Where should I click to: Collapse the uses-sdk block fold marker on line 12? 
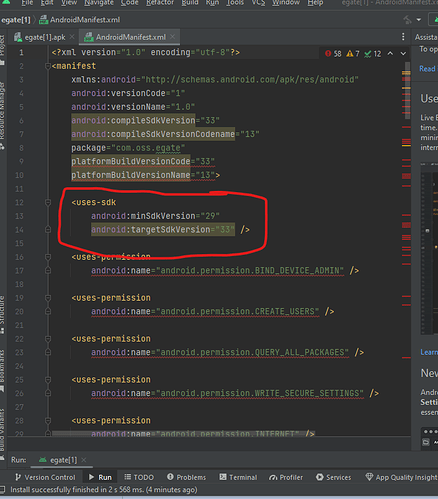click(48, 202)
